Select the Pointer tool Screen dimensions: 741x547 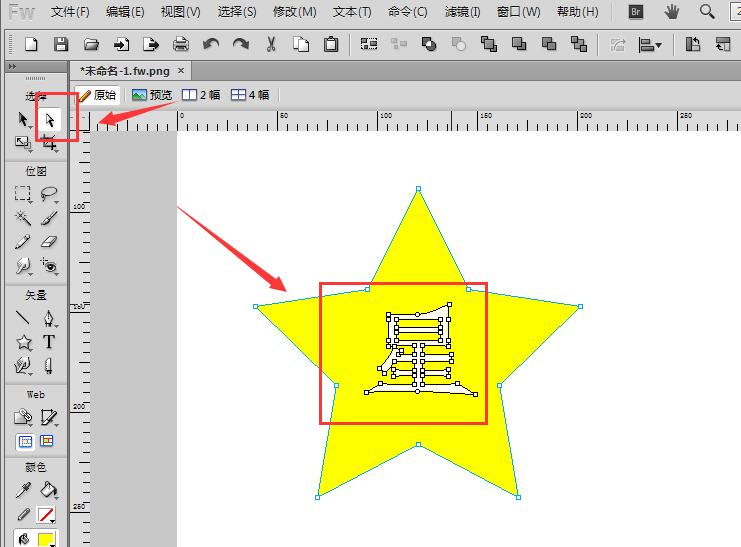23,120
